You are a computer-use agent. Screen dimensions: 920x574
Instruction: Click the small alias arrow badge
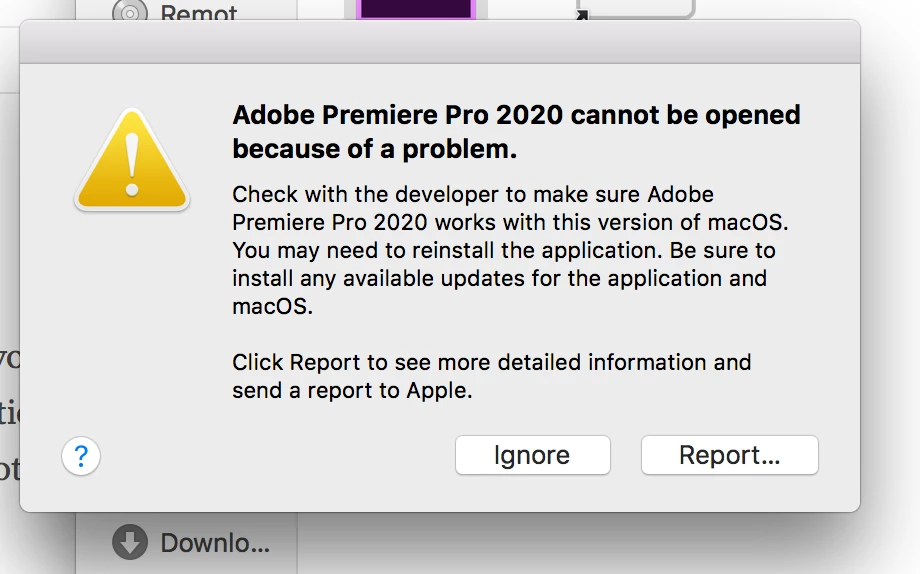(x=583, y=14)
